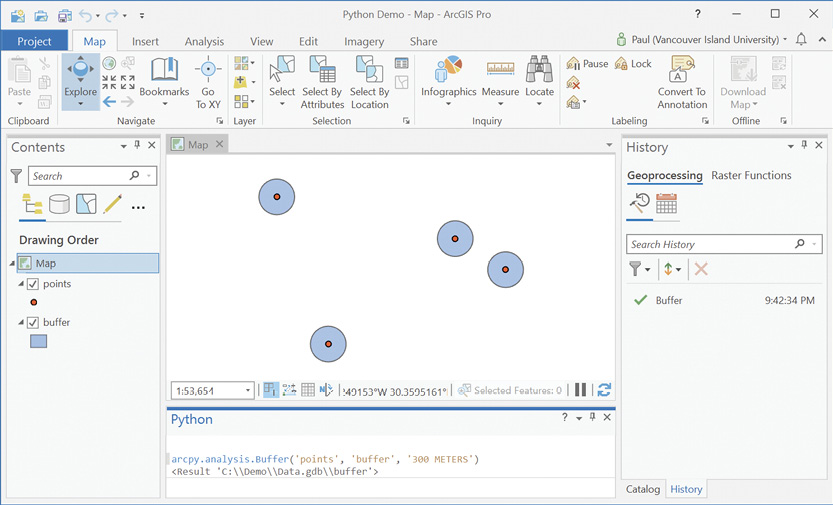
Task: Save the project from quick access toolbar
Action: pos(65,15)
